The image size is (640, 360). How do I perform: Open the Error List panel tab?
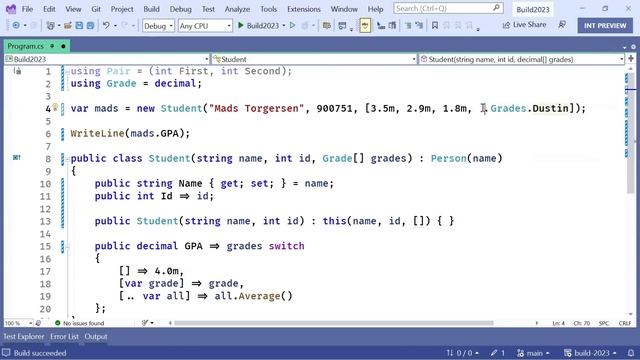pyautogui.click(x=64, y=337)
